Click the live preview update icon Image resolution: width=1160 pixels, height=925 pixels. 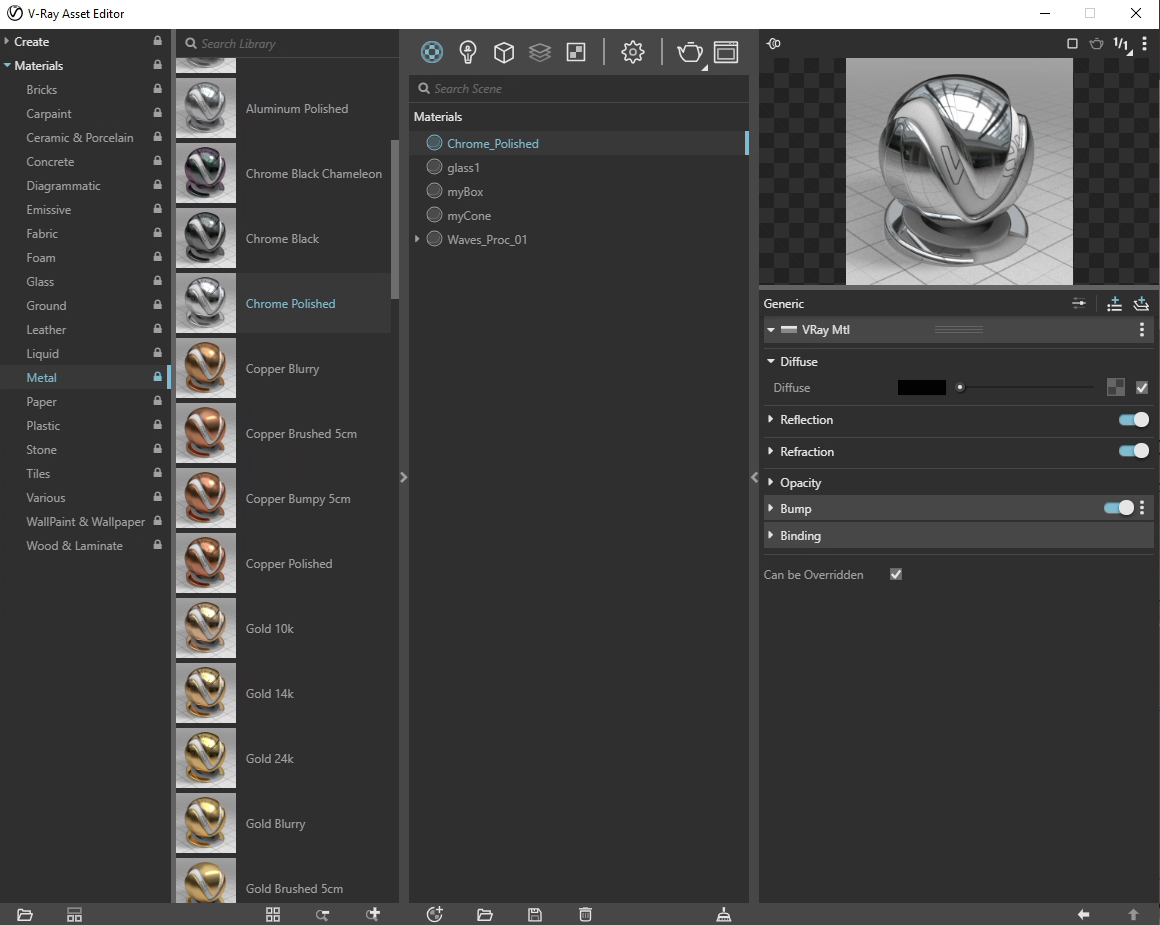pos(774,44)
